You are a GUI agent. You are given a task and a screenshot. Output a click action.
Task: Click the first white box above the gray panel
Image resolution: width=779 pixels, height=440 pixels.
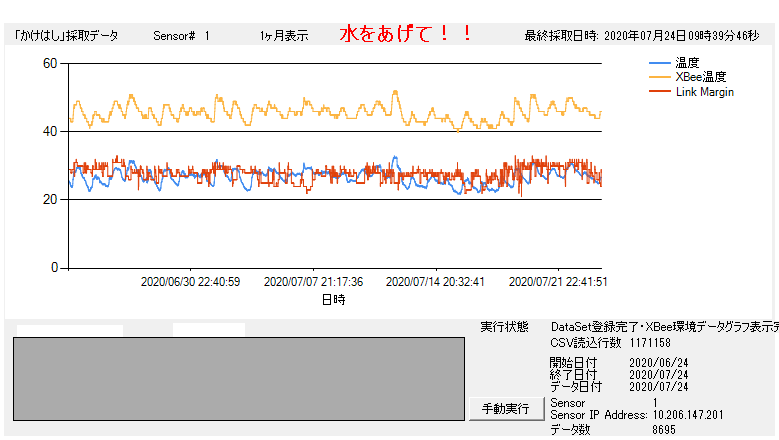[70, 329]
